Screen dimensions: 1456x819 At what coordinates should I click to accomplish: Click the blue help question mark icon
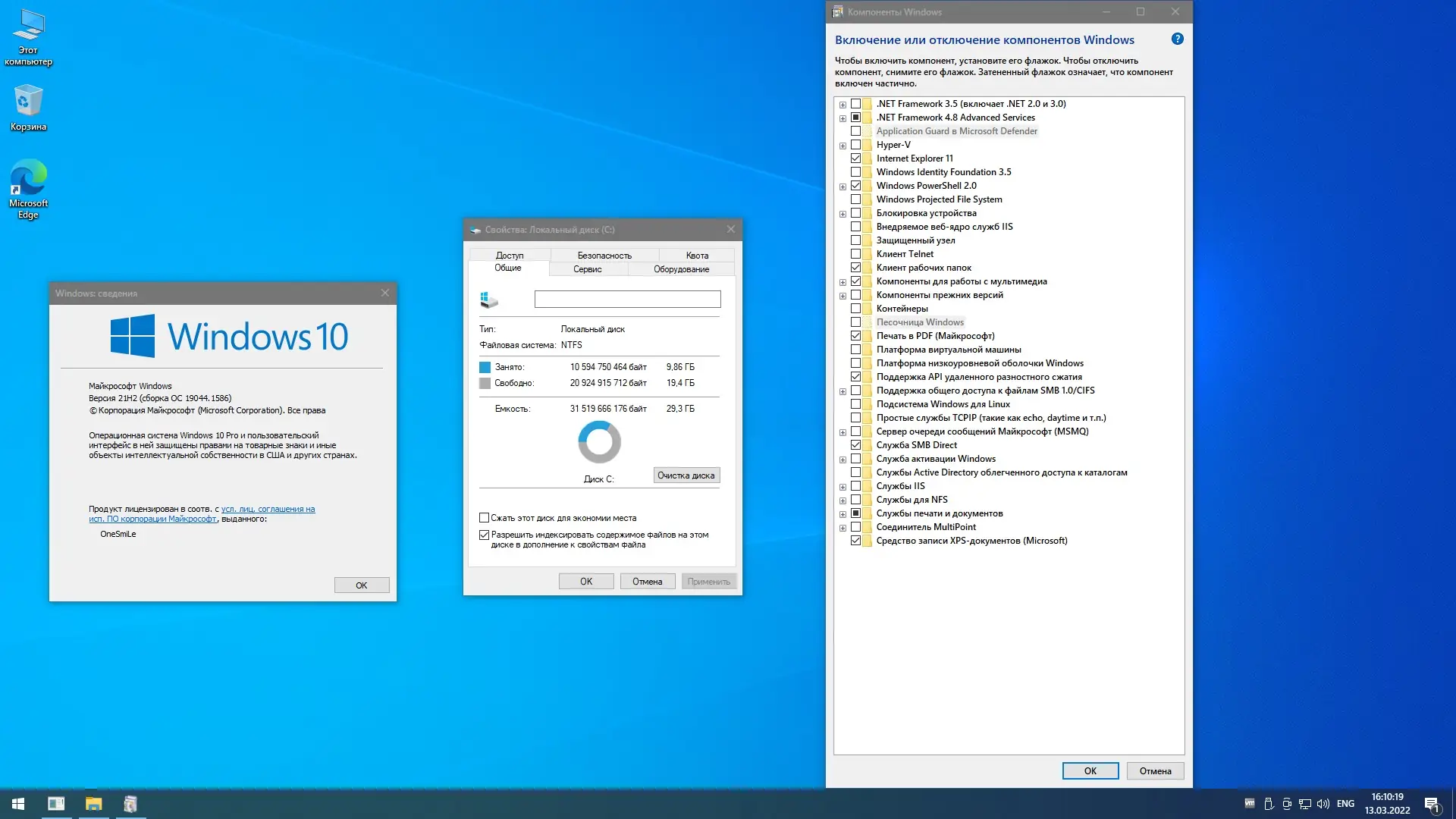click(1177, 39)
